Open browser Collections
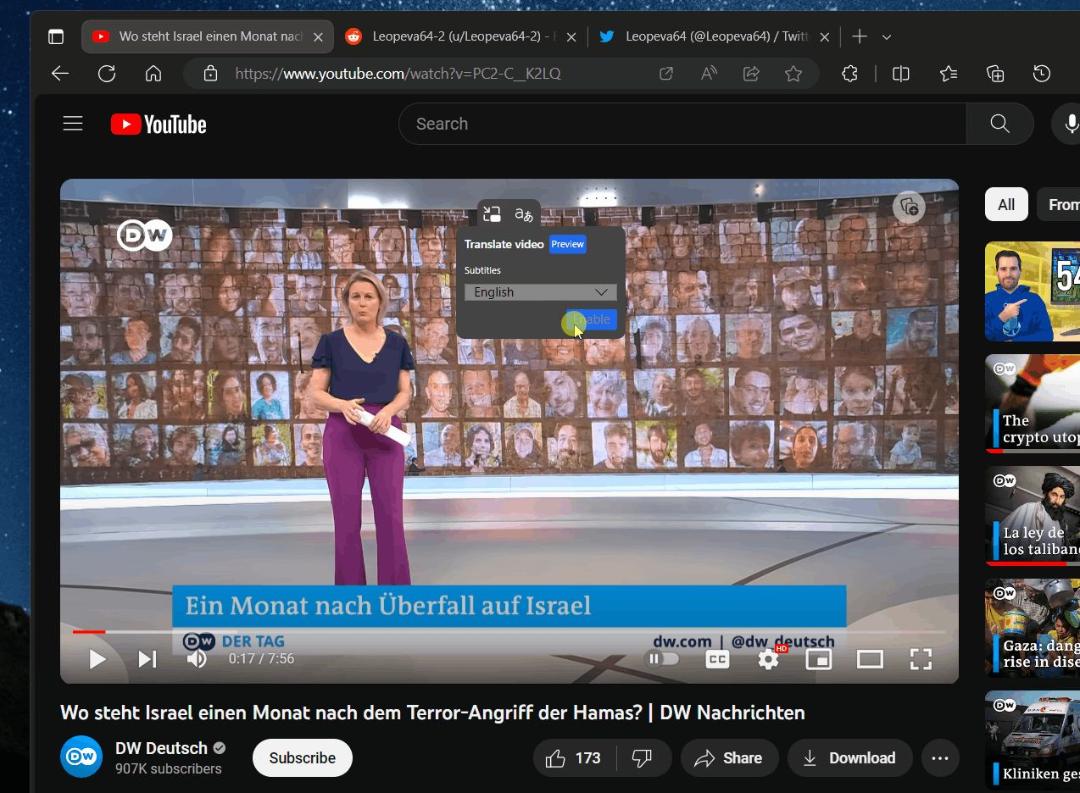1080x793 pixels. coord(995,74)
